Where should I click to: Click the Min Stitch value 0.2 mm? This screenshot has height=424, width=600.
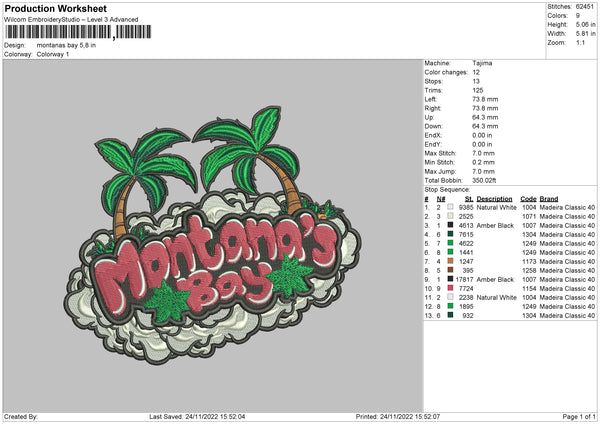click(483, 162)
